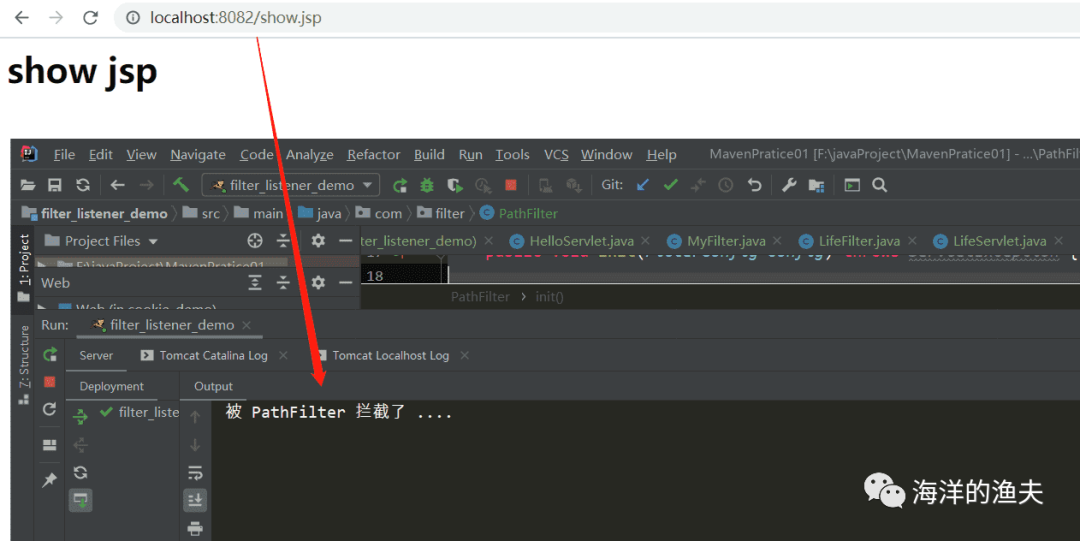Open the filter_listener_demo run configuration dropdown
Image resolution: width=1080 pixels, height=541 pixels.
click(x=290, y=185)
